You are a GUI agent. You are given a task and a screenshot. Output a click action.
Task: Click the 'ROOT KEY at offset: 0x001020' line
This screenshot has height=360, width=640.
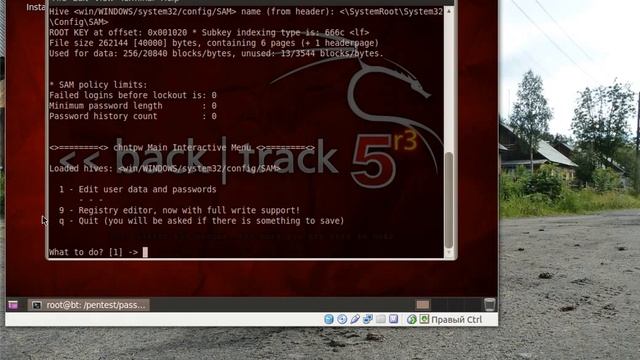[209, 33]
